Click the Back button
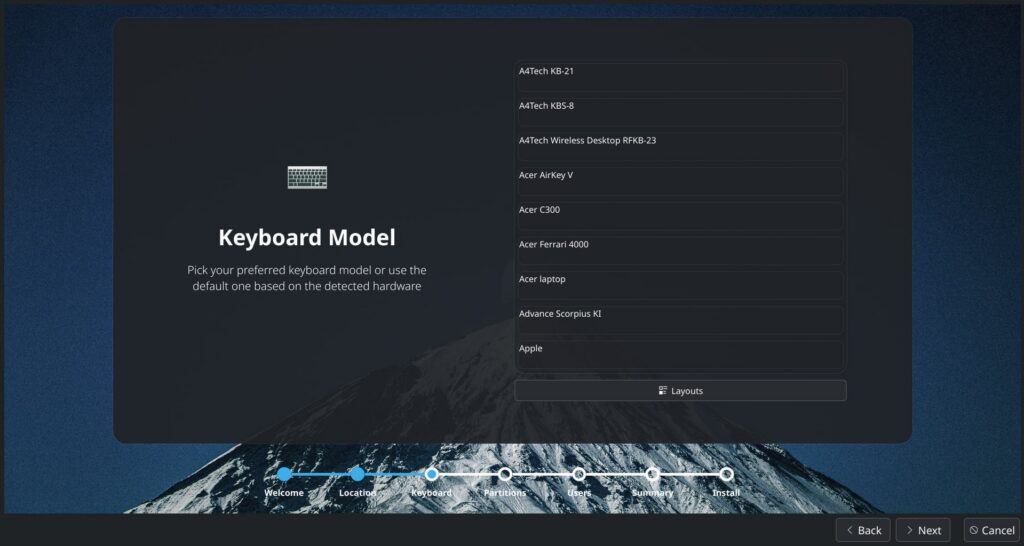The image size is (1024, 546). tap(863, 530)
